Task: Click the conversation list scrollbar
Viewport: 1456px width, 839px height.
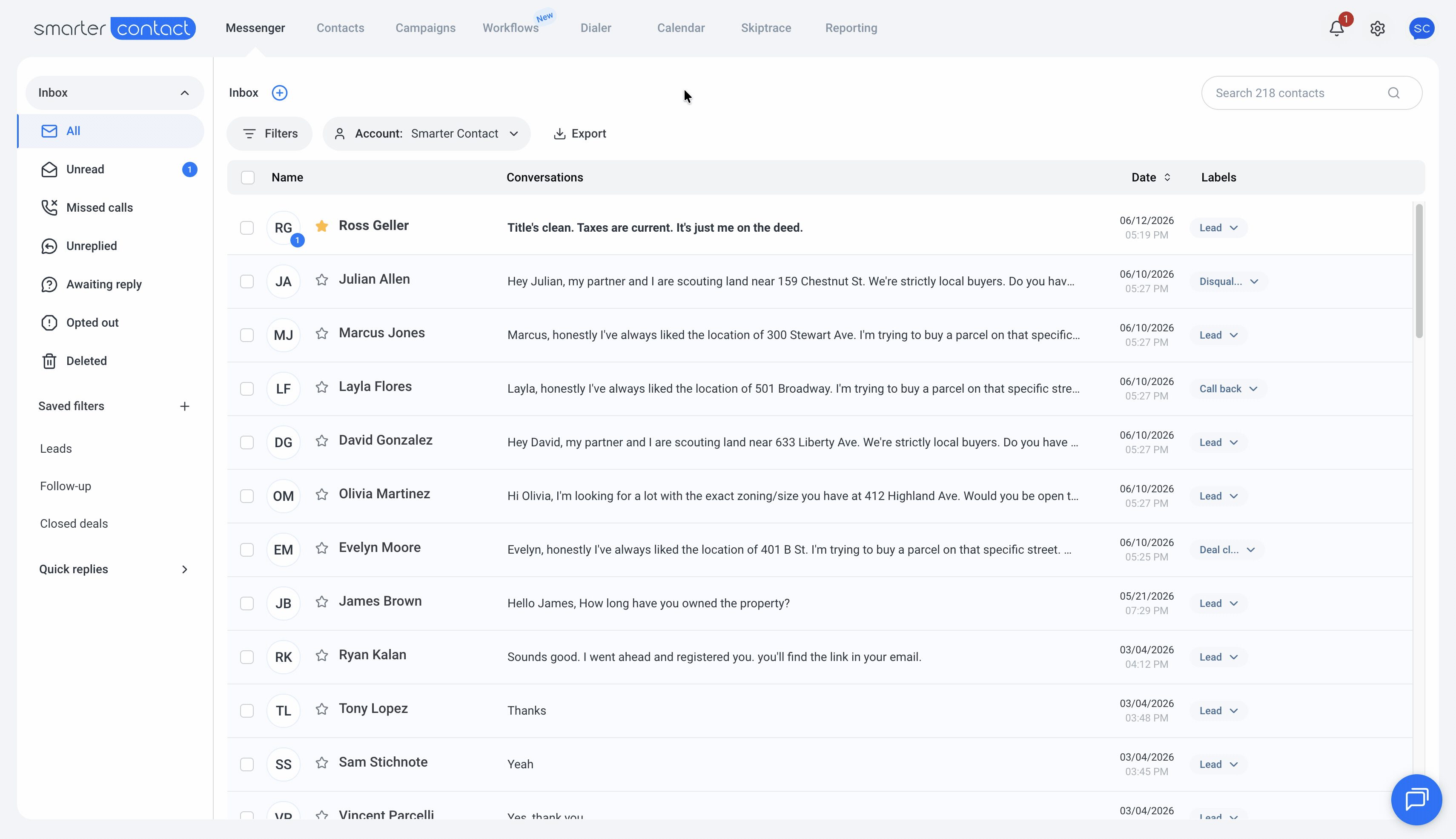Action: click(1419, 271)
